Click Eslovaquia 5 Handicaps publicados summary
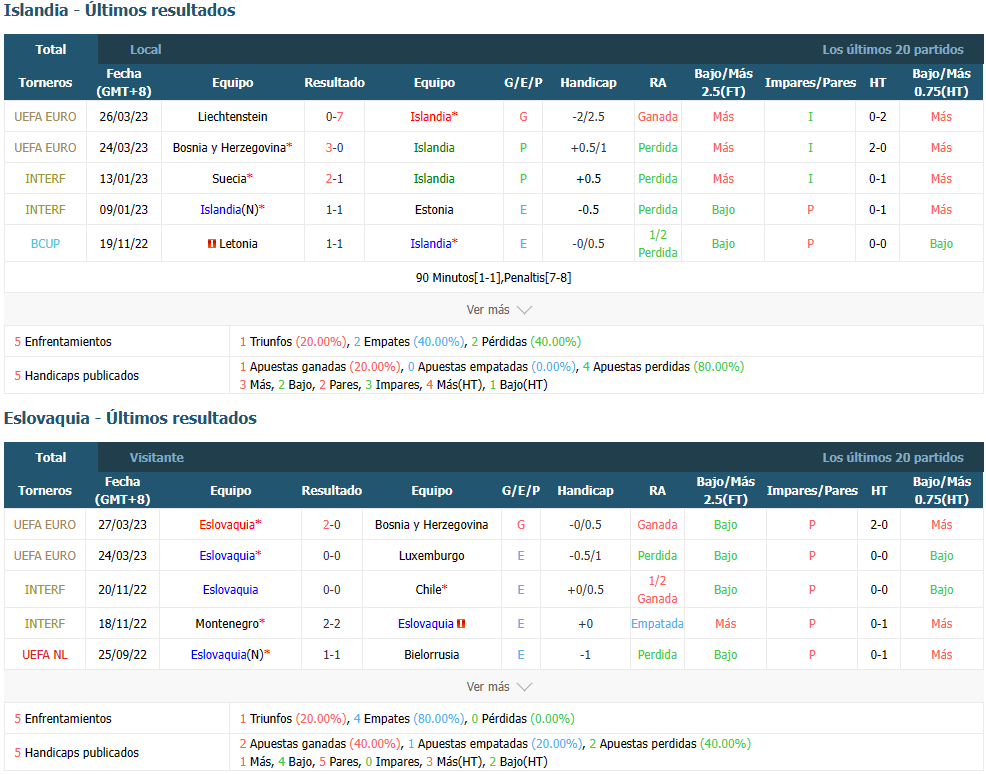986x774 pixels. [x=77, y=752]
